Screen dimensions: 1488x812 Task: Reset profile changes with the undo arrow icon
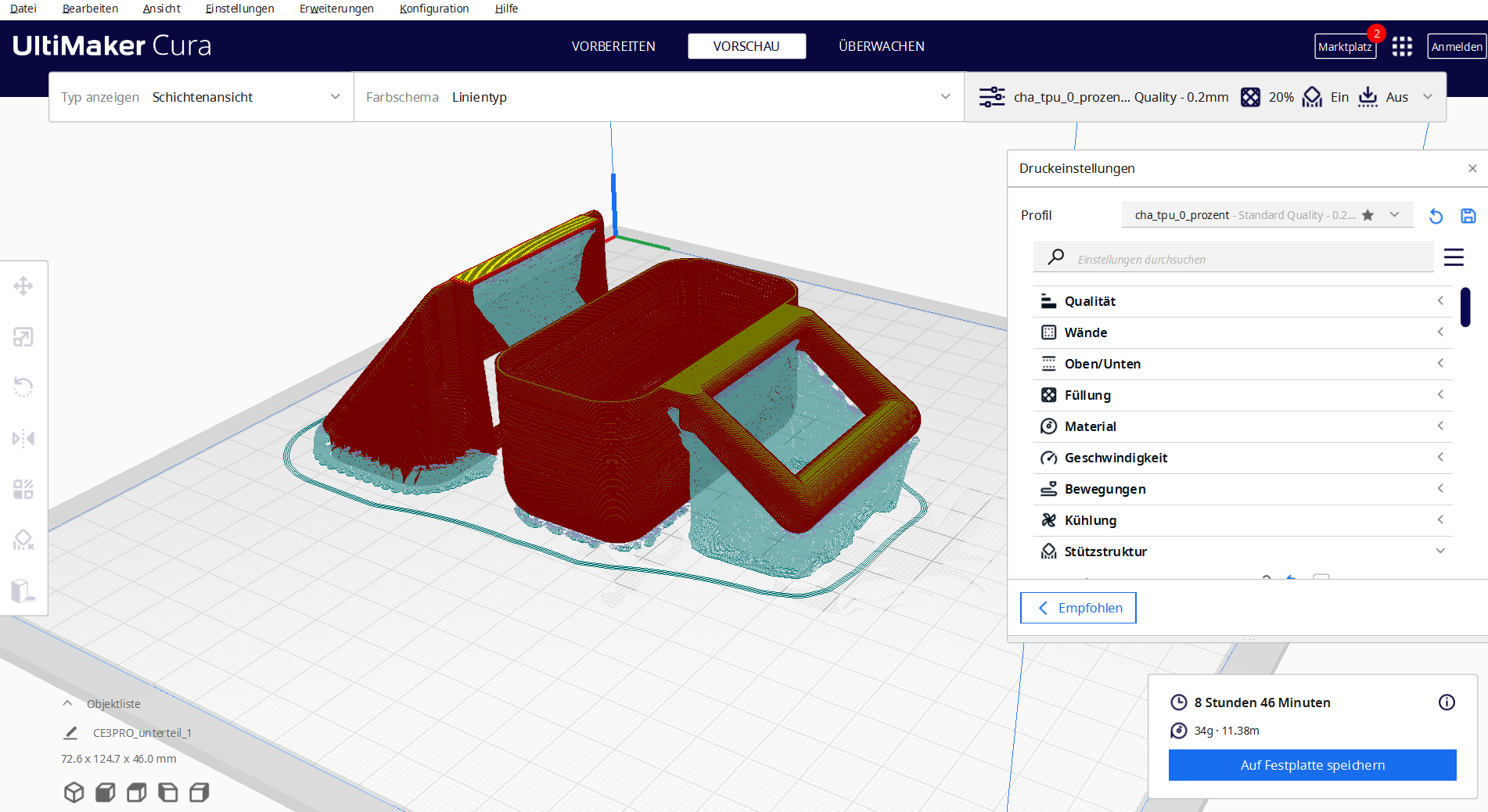pyautogui.click(x=1436, y=216)
